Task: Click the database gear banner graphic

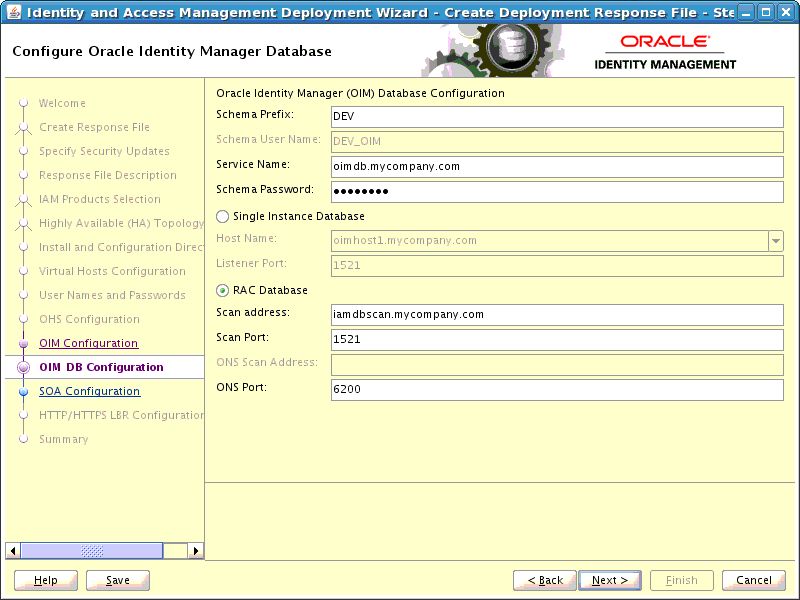Action: [492, 51]
